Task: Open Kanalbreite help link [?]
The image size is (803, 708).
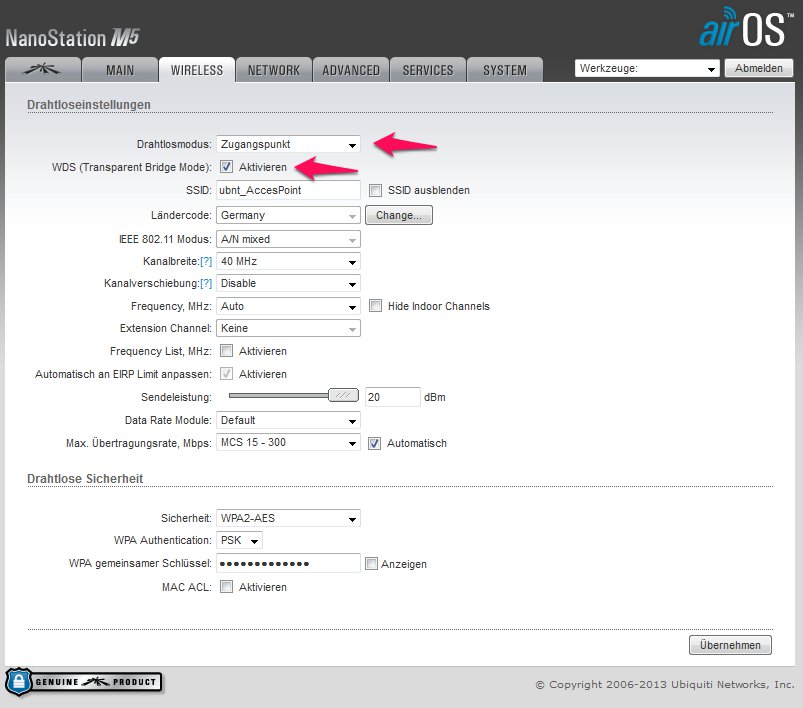Action: (x=206, y=261)
